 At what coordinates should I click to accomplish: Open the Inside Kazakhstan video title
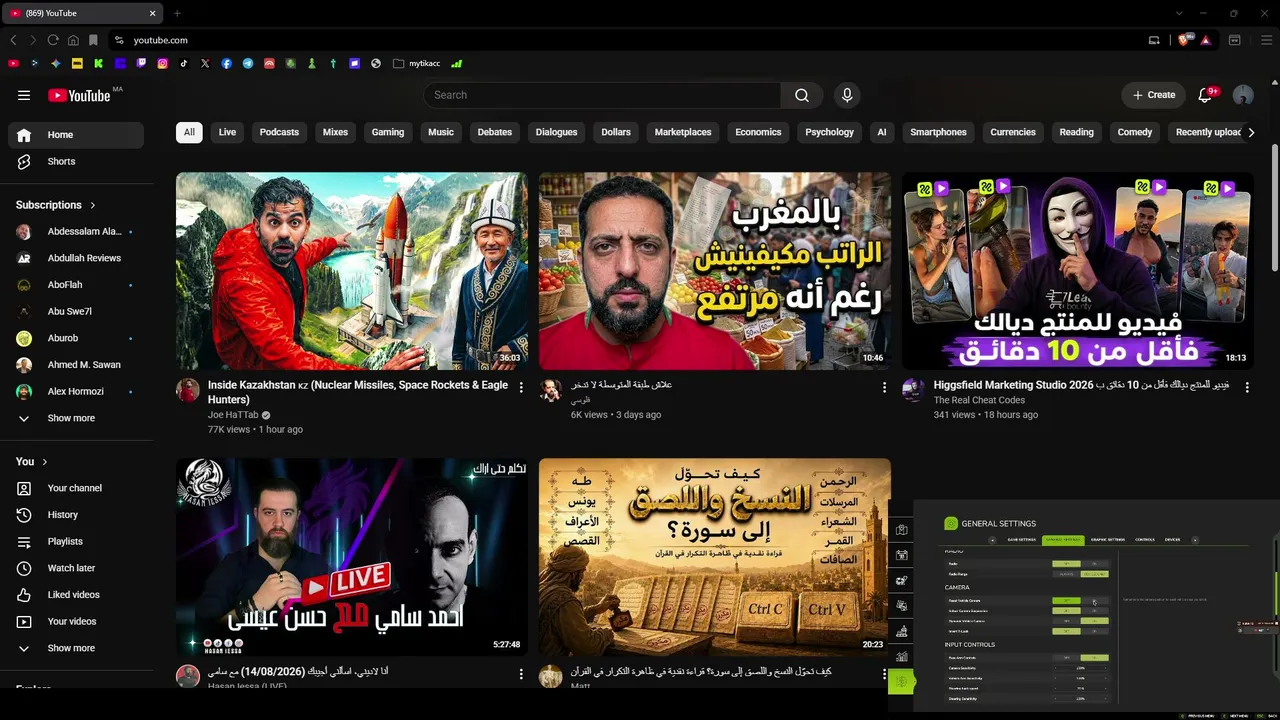coord(358,392)
